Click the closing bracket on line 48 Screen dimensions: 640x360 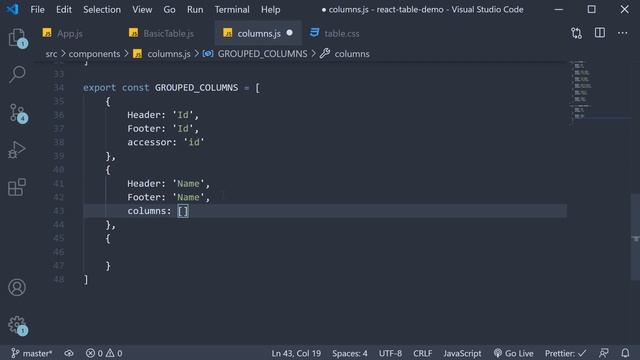point(86,280)
